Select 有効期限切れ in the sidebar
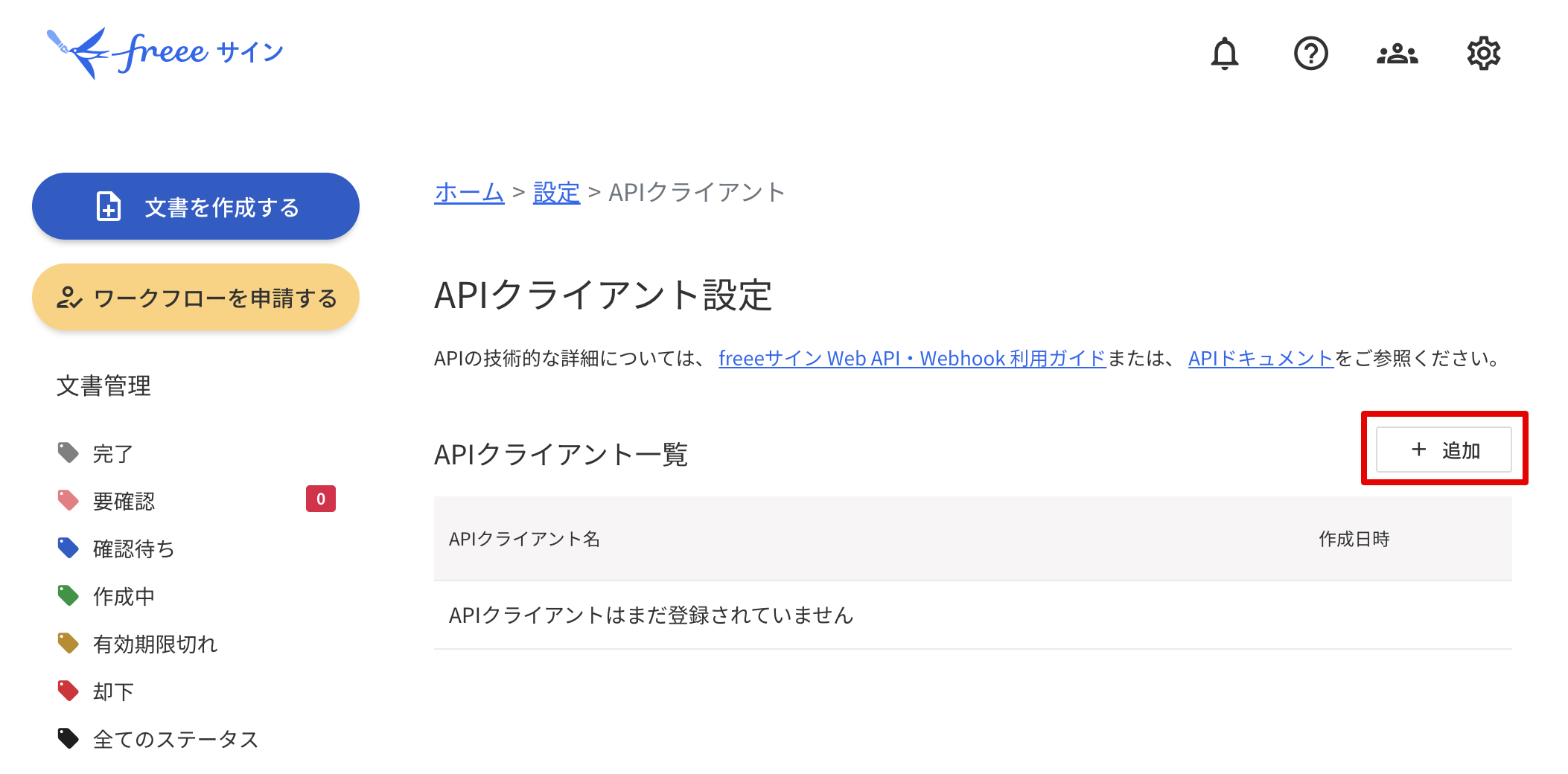 155,644
